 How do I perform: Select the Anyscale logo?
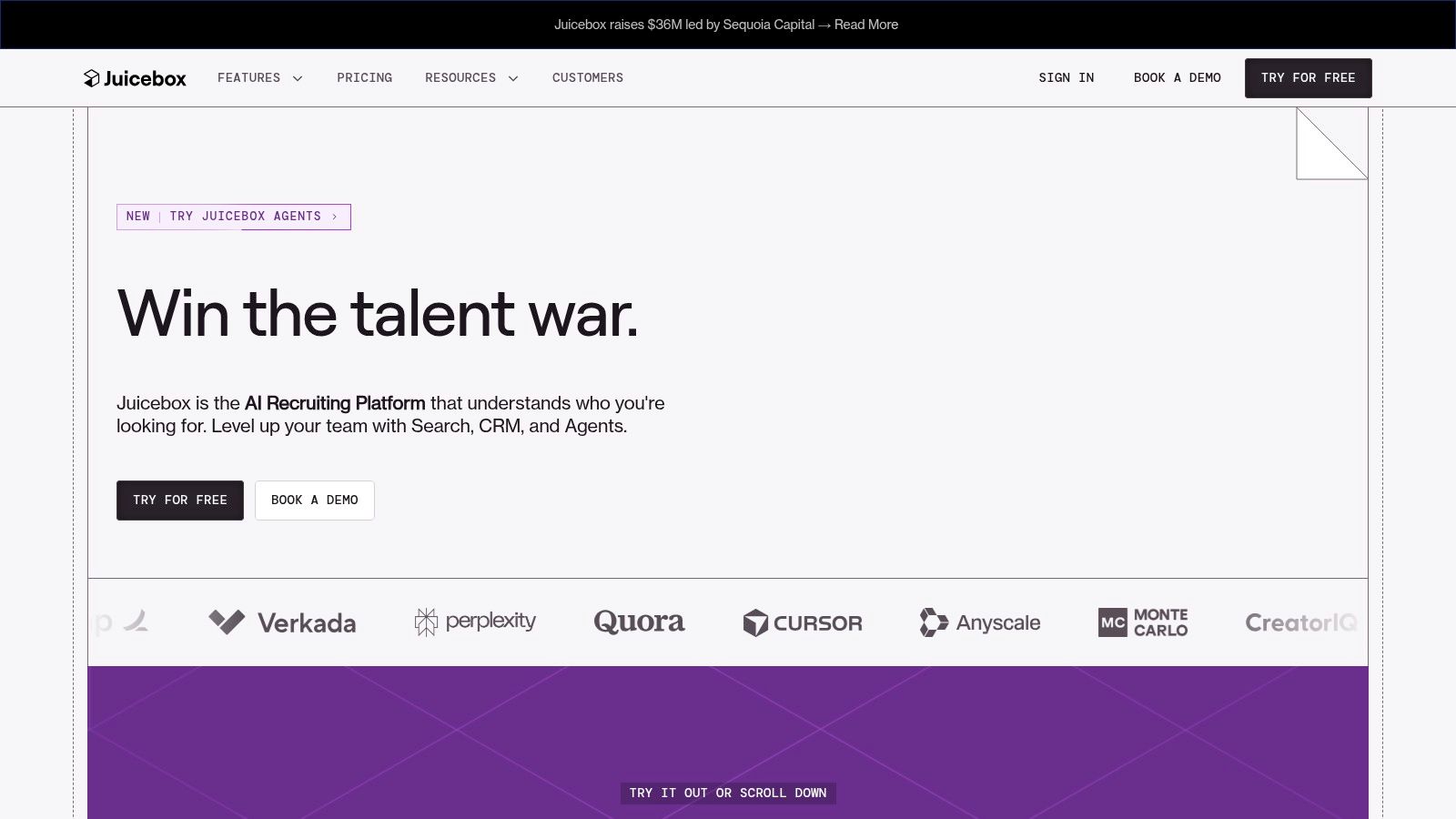[979, 622]
